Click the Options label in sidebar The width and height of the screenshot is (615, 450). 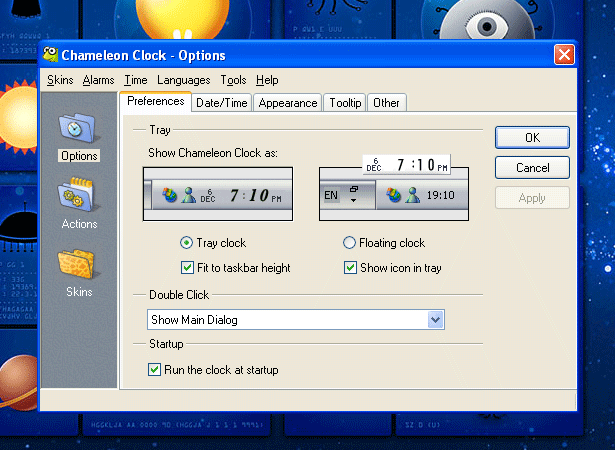tap(79, 156)
